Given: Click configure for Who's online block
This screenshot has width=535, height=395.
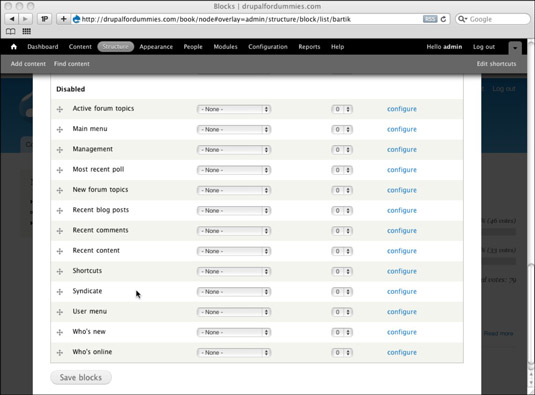Looking at the screenshot, I should point(402,352).
